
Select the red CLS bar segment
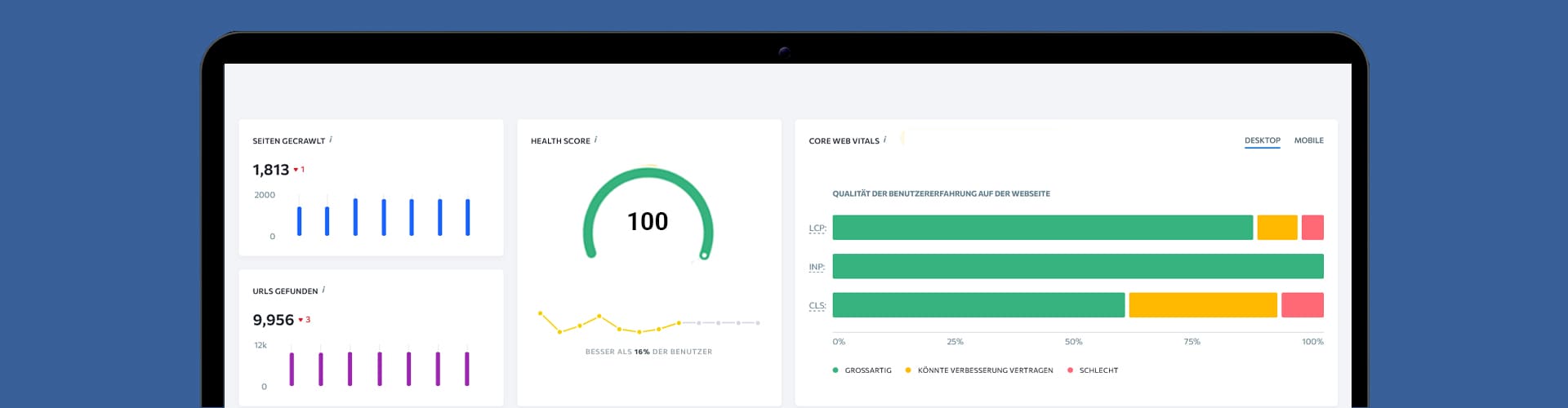click(x=1303, y=305)
